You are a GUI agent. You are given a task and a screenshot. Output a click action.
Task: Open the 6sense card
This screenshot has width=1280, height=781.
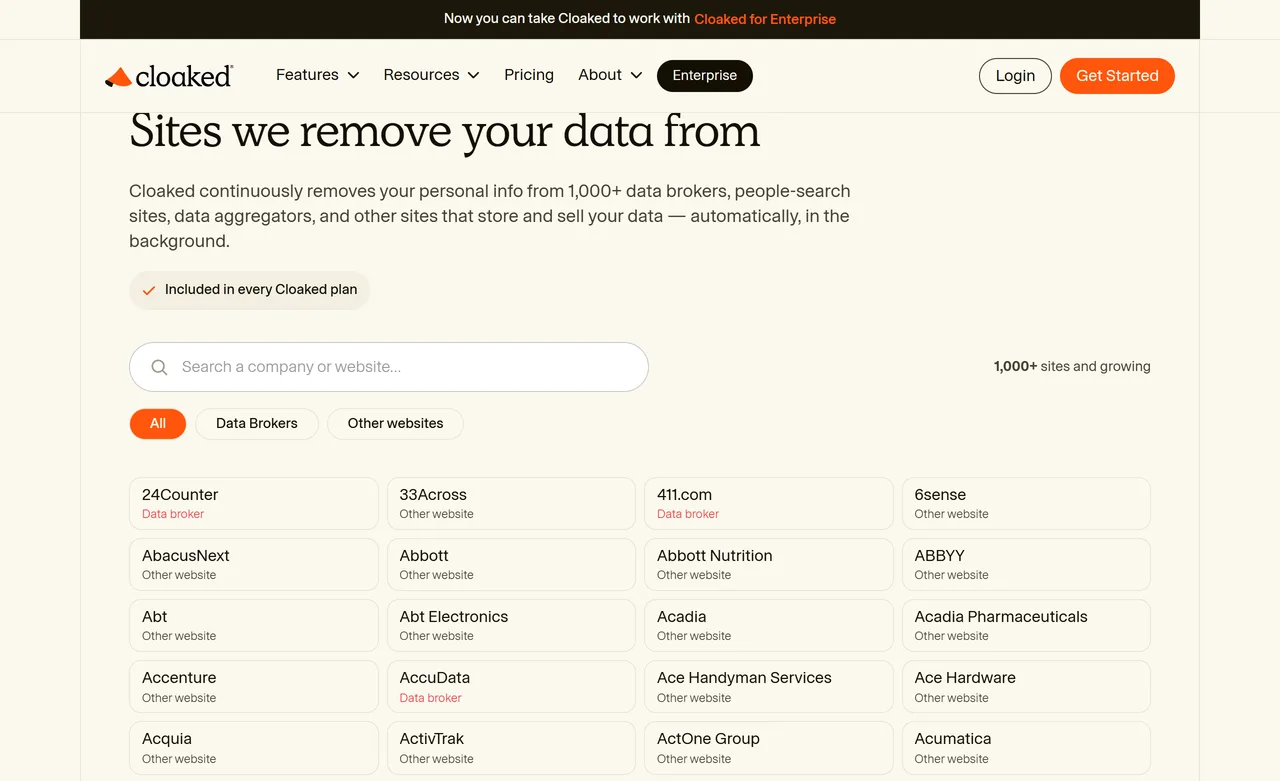coord(1026,503)
